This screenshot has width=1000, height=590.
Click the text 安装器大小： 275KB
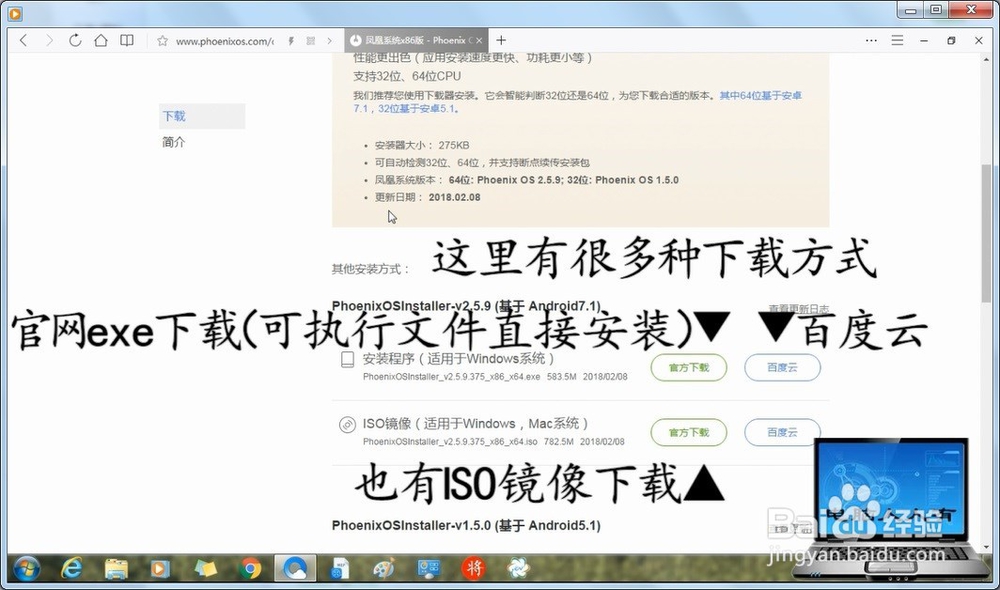click(x=422, y=145)
